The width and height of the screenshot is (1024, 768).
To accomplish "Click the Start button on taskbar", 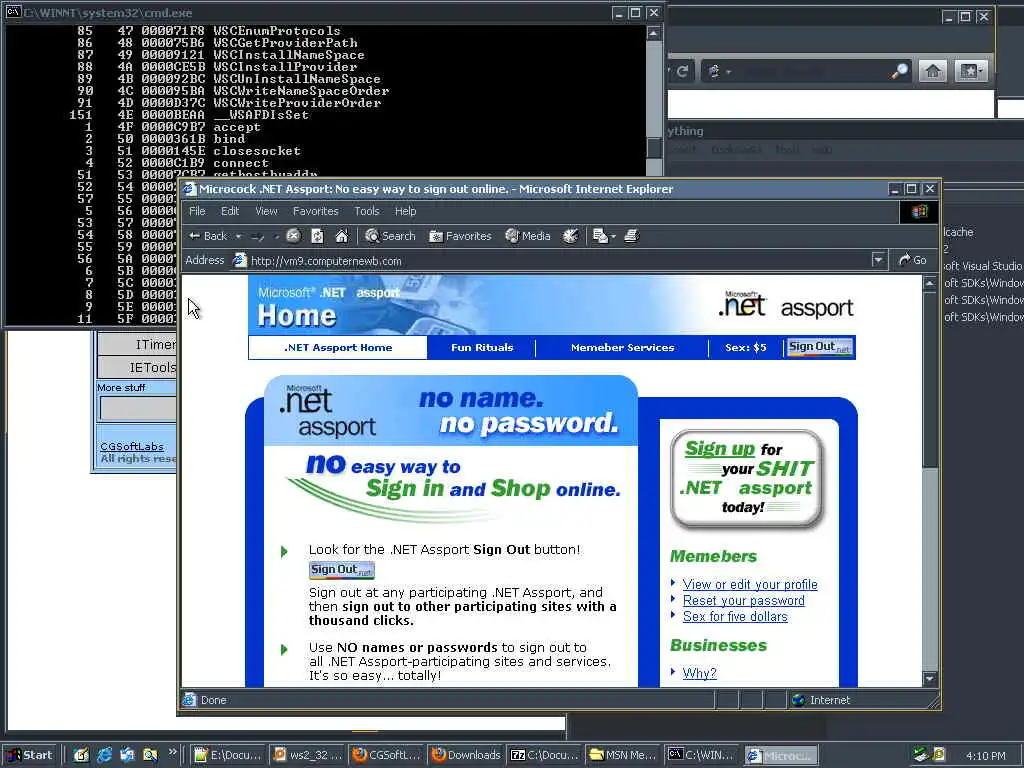I will [x=31, y=755].
